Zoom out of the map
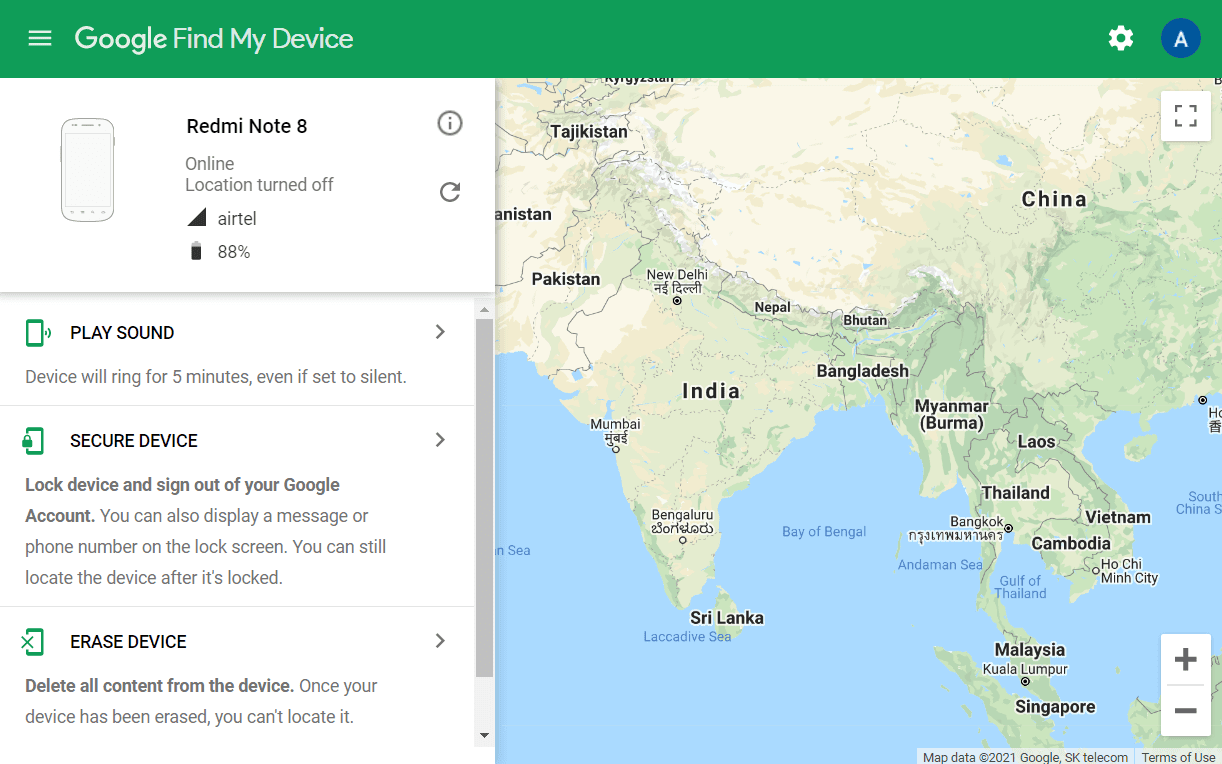Screen dimensions: 1222x764 (x=1185, y=711)
